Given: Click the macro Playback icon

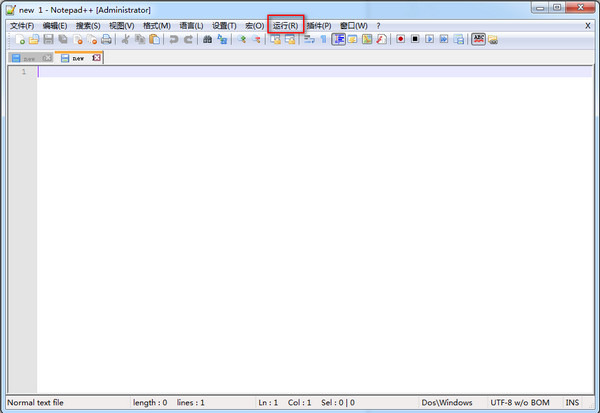Looking at the screenshot, I should click(429, 39).
